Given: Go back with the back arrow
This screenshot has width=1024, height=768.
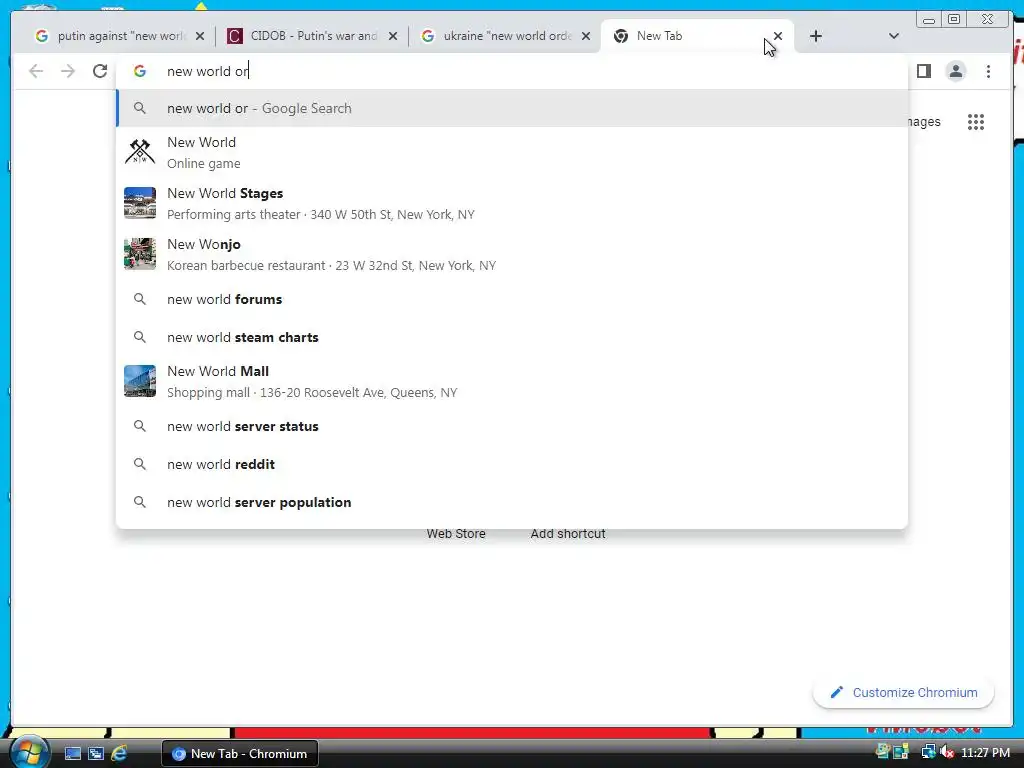Looking at the screenshot, I should (x=36, y=71).
